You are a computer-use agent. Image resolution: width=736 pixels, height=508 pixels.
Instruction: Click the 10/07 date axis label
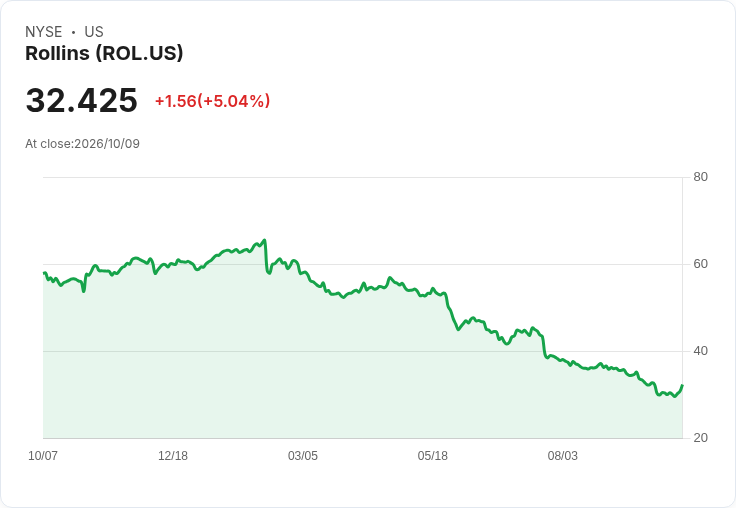(43, 456)
